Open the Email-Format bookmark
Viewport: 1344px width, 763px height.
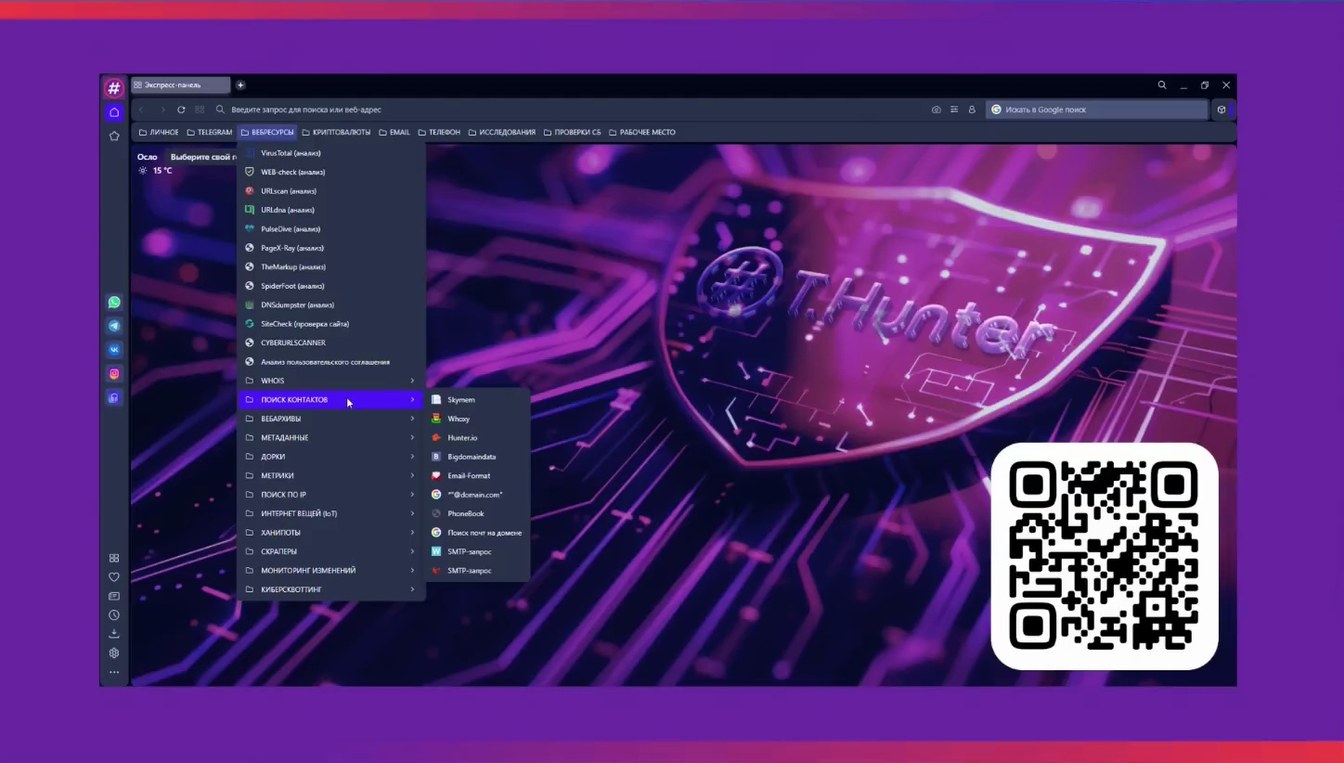click(x=478, y=476)
